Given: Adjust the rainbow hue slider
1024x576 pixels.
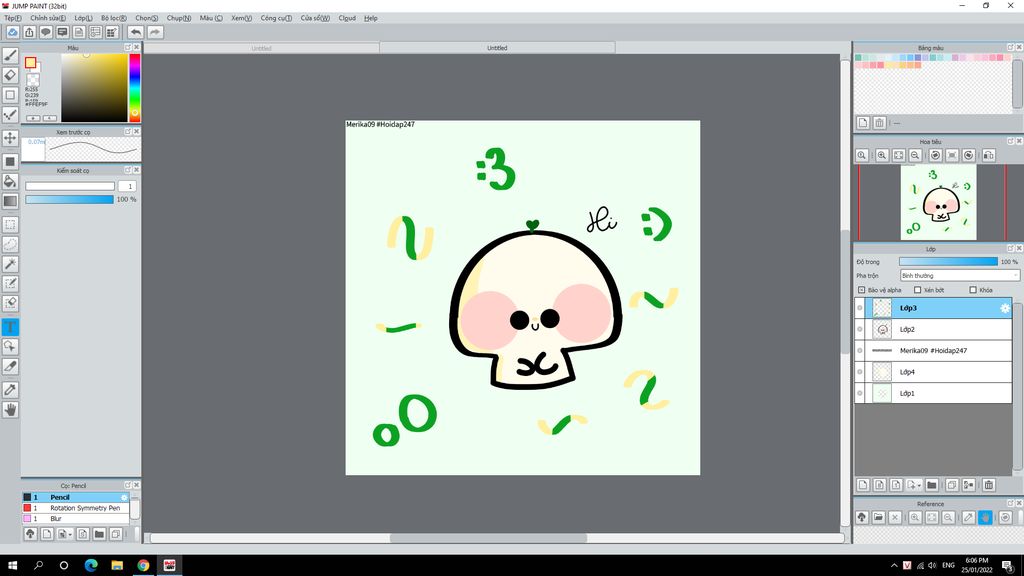Looking at the screenshot, I should 135,88.
